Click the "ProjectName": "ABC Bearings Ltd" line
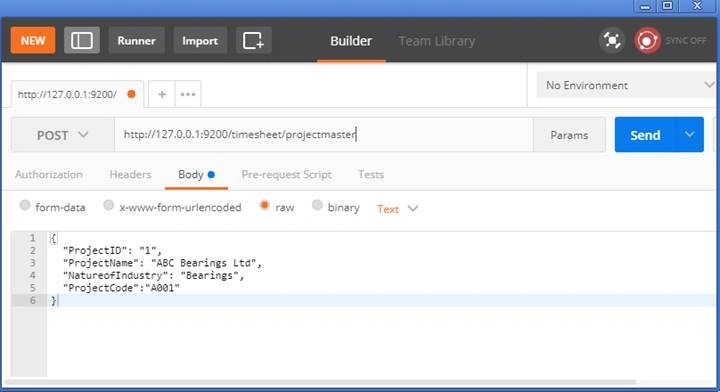720x392 pixels. point(162,263)
